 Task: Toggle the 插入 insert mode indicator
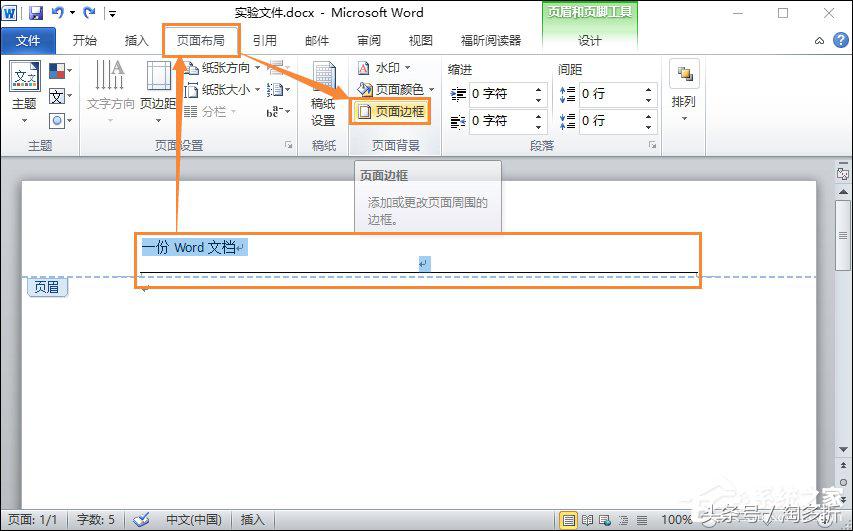(252, 520)
